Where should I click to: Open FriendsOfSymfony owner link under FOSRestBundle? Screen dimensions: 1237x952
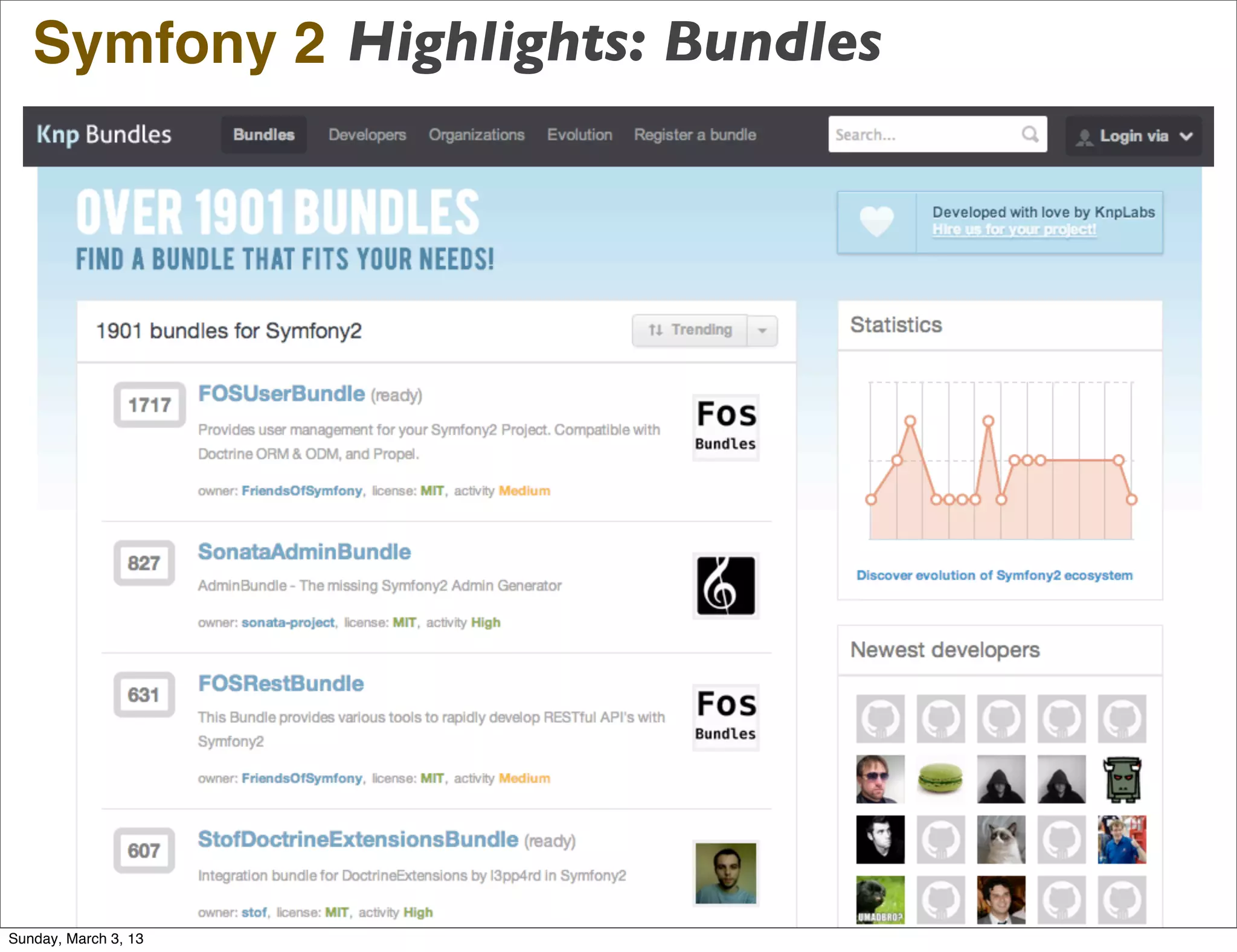coord(302,778)
